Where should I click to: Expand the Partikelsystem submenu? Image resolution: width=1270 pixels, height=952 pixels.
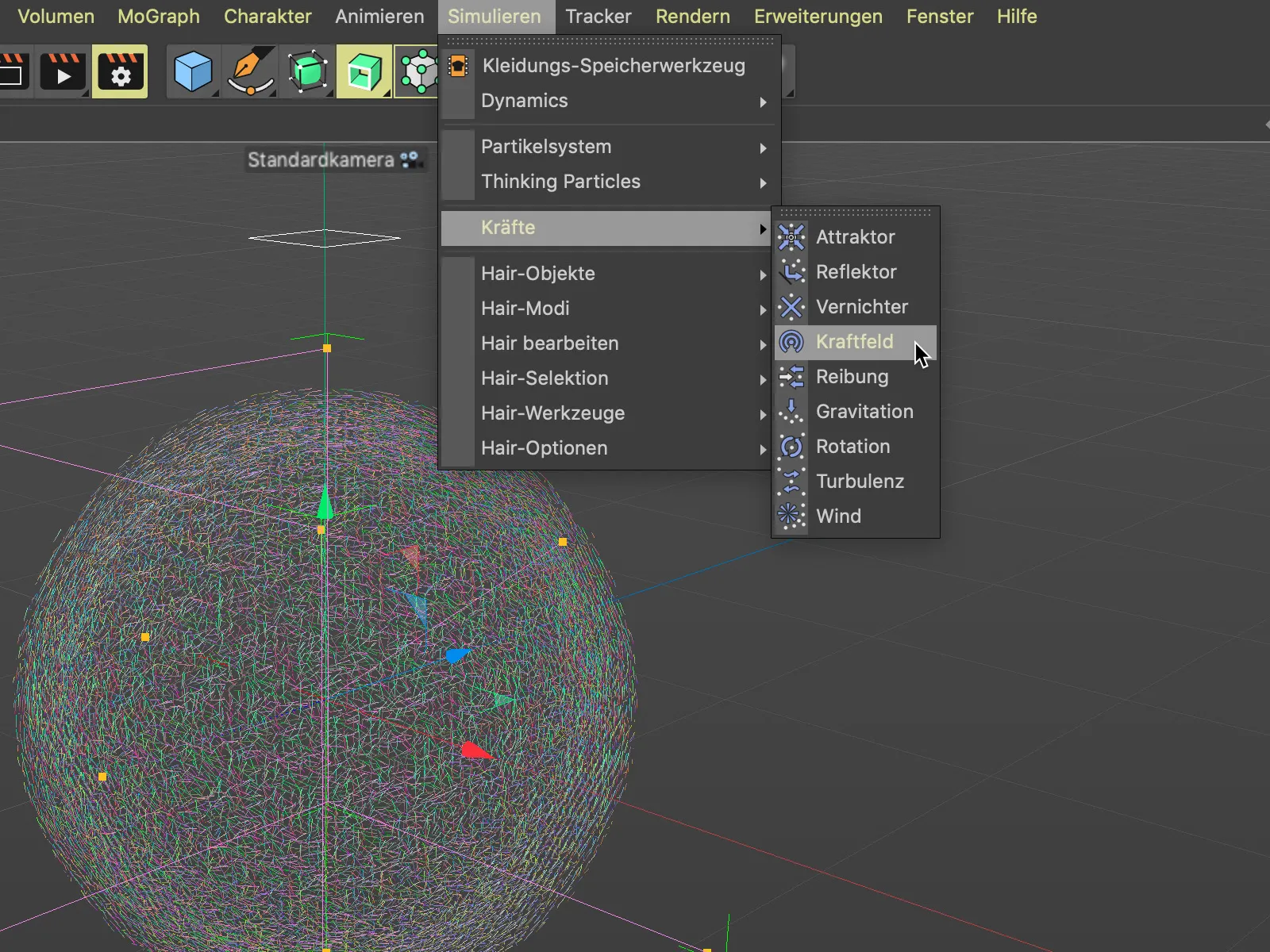pos(610,147)
